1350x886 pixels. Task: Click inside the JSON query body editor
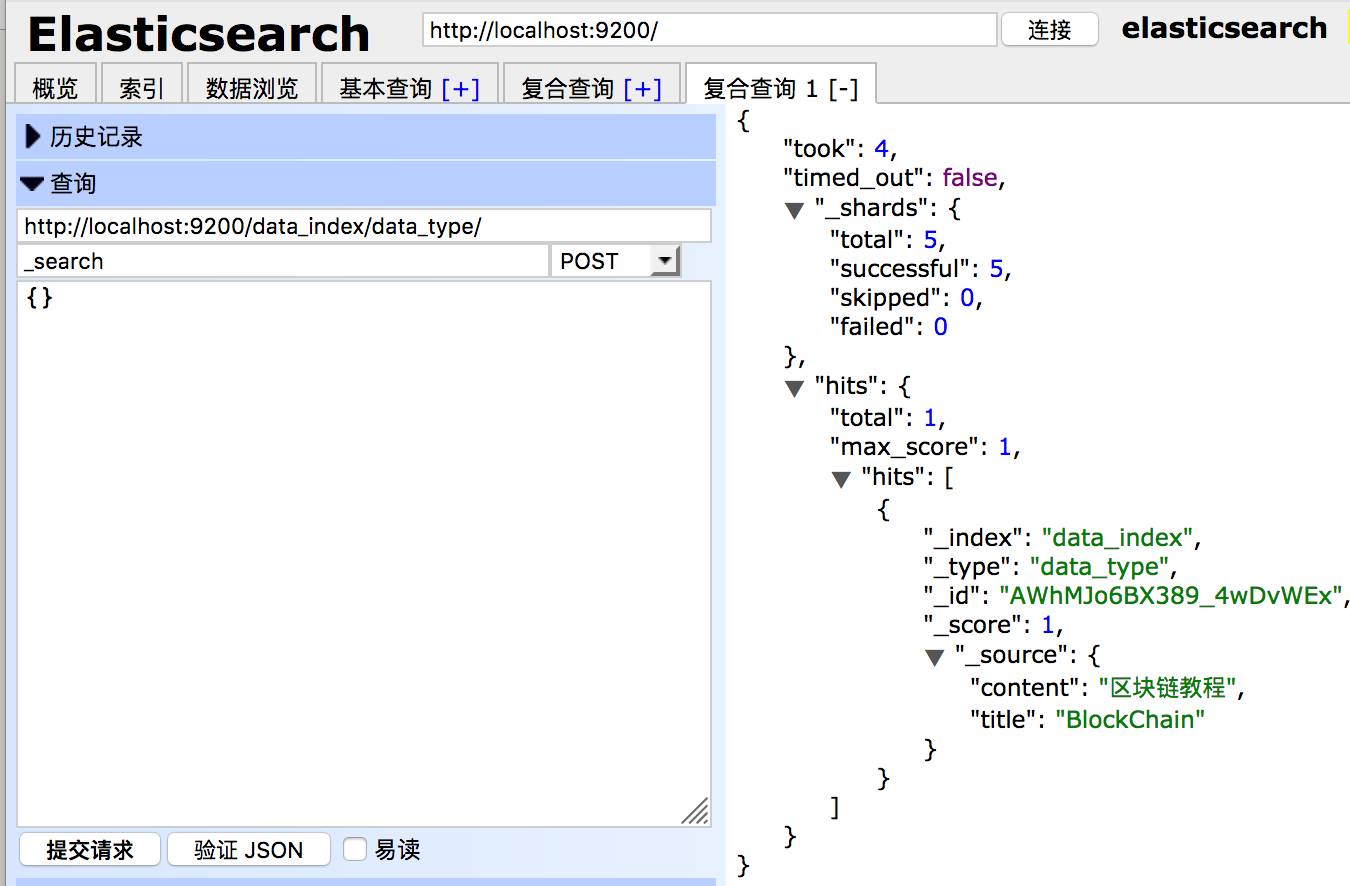coord(364,554)
